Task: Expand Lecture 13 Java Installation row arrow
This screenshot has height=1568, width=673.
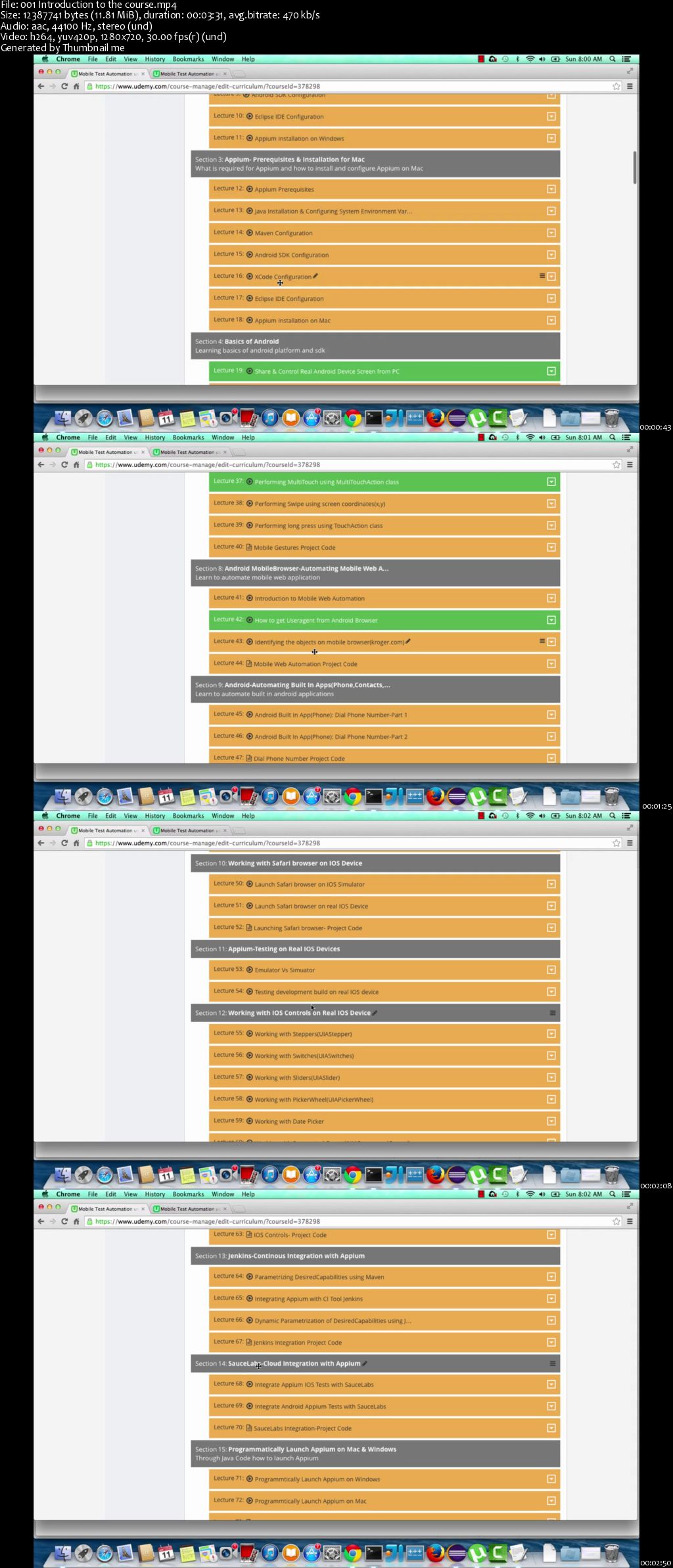Action: tap(551, 211)
